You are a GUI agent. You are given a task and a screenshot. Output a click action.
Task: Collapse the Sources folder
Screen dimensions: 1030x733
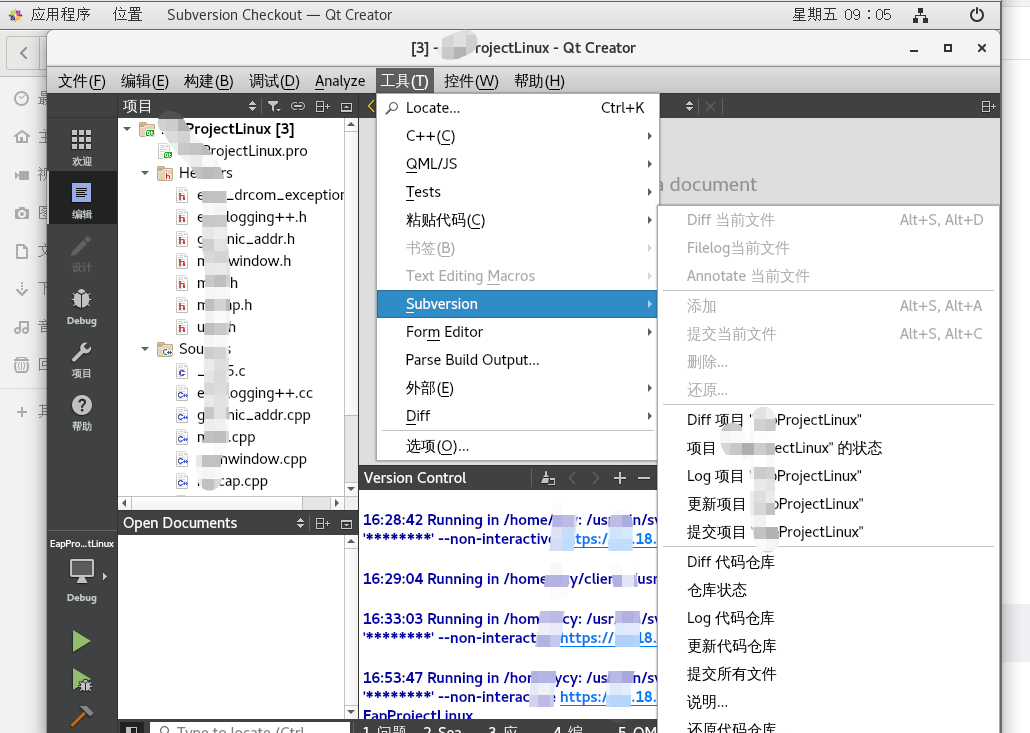tap(145, 349)
